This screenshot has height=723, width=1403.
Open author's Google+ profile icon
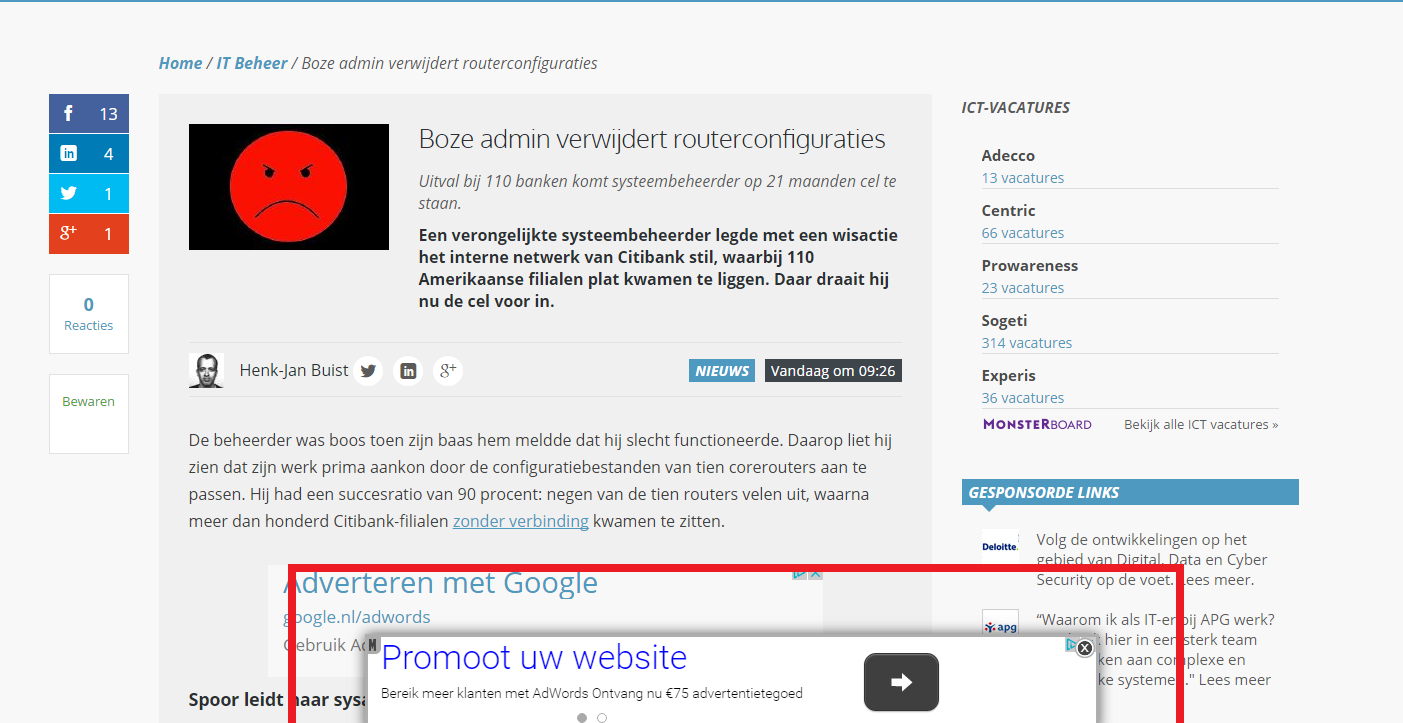point(448,371)
